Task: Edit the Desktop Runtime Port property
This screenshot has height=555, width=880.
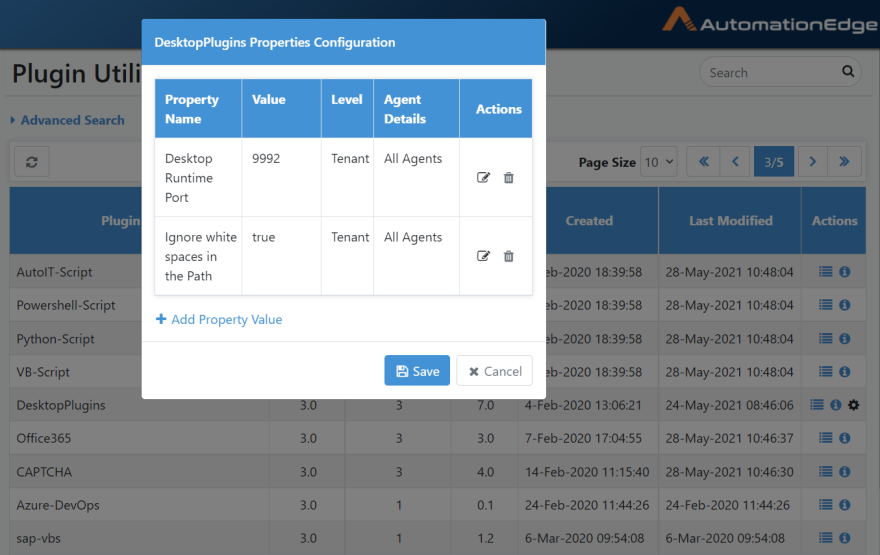Action: tap(483, 178)
